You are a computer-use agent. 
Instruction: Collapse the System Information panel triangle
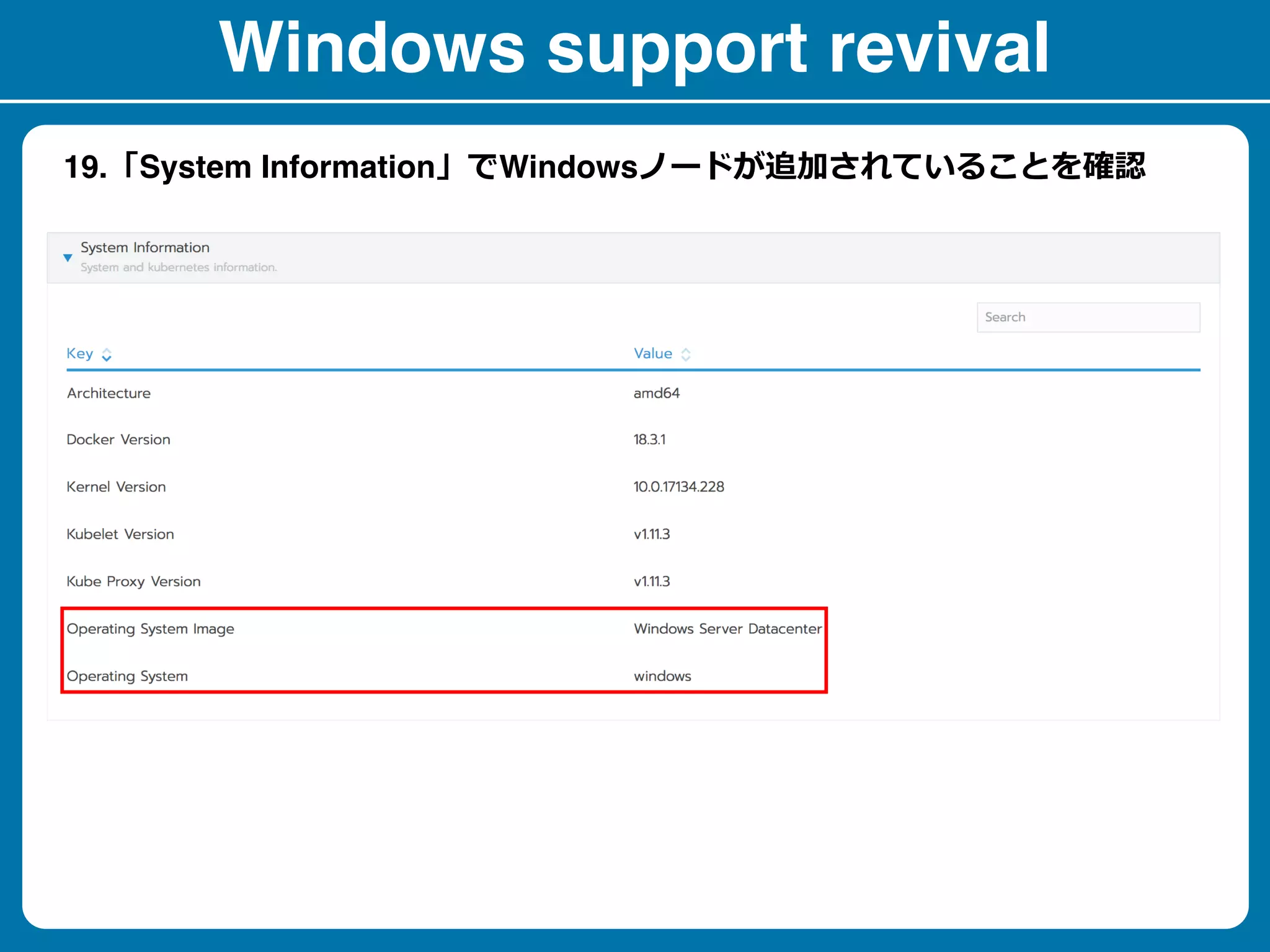click(68, 257)
